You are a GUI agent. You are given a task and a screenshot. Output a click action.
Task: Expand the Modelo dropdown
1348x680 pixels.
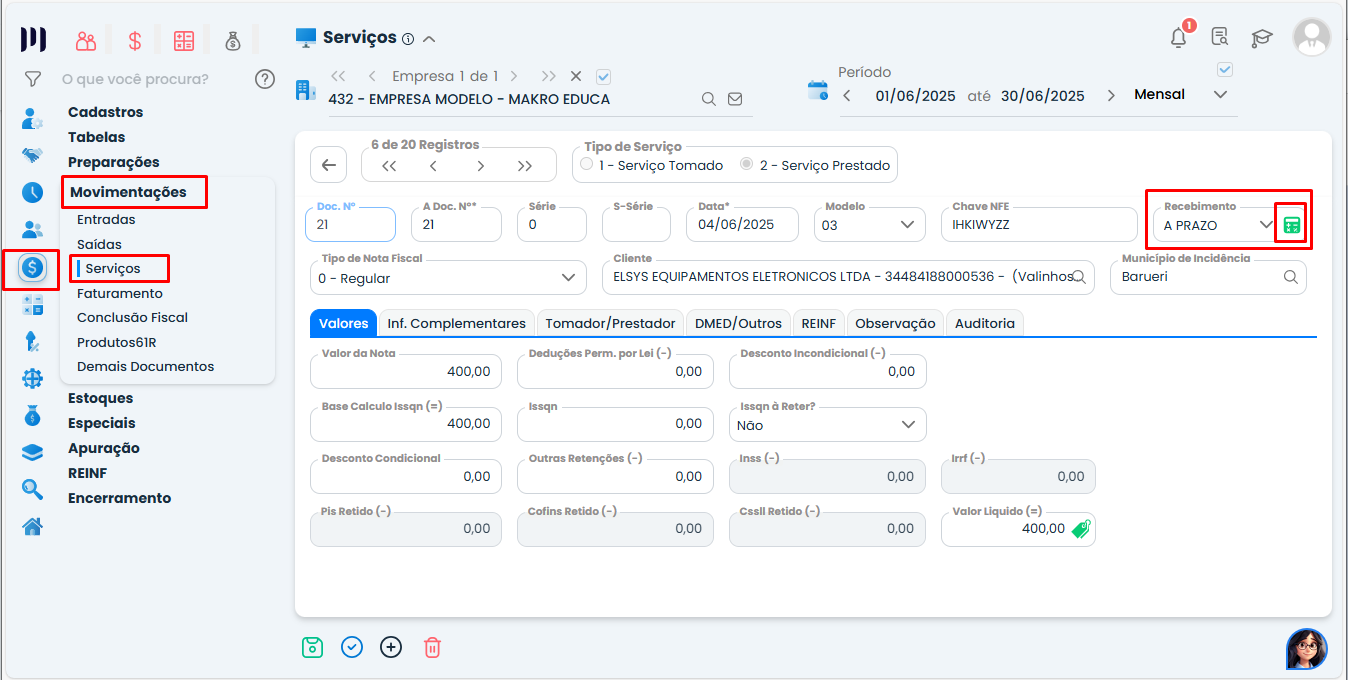[907, 225]
